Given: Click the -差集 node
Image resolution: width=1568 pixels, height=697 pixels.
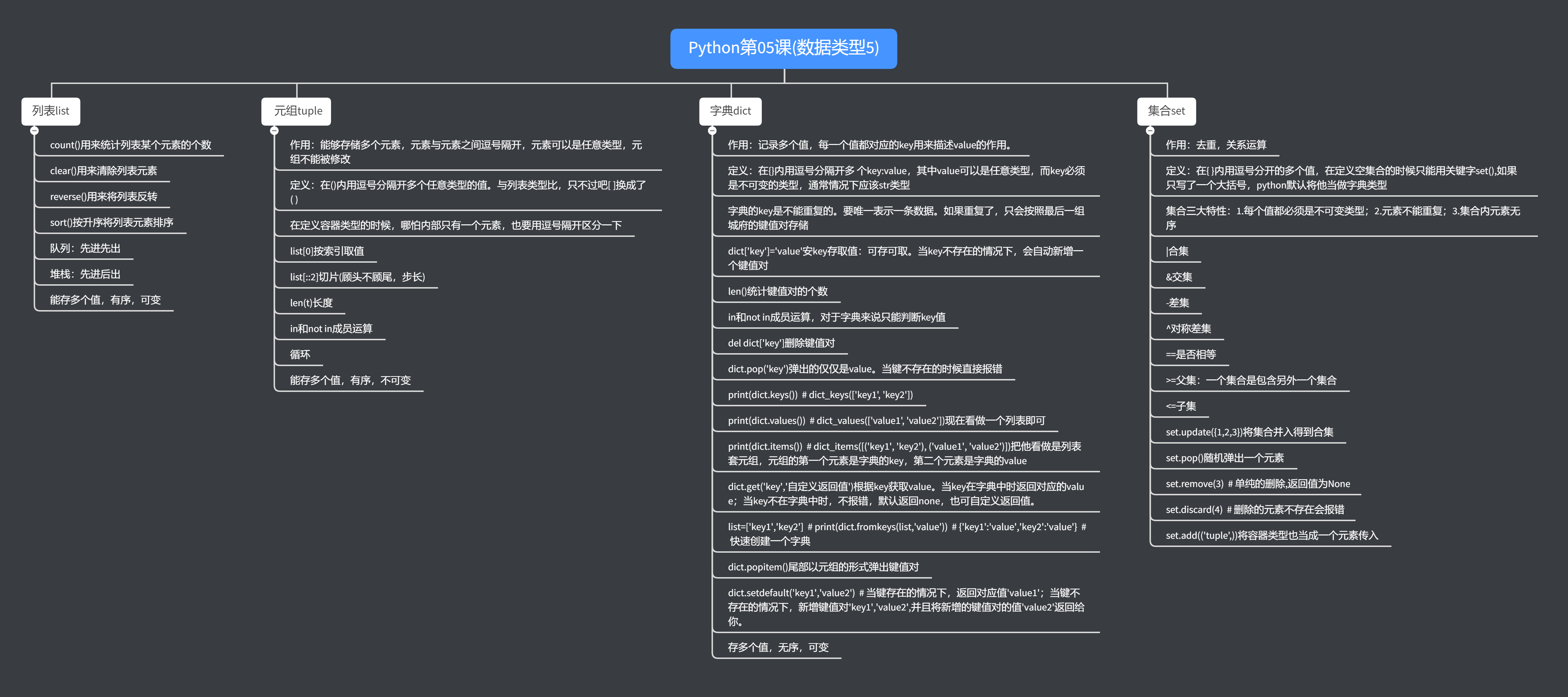Looking at the screenshot, I should 1177,303.
